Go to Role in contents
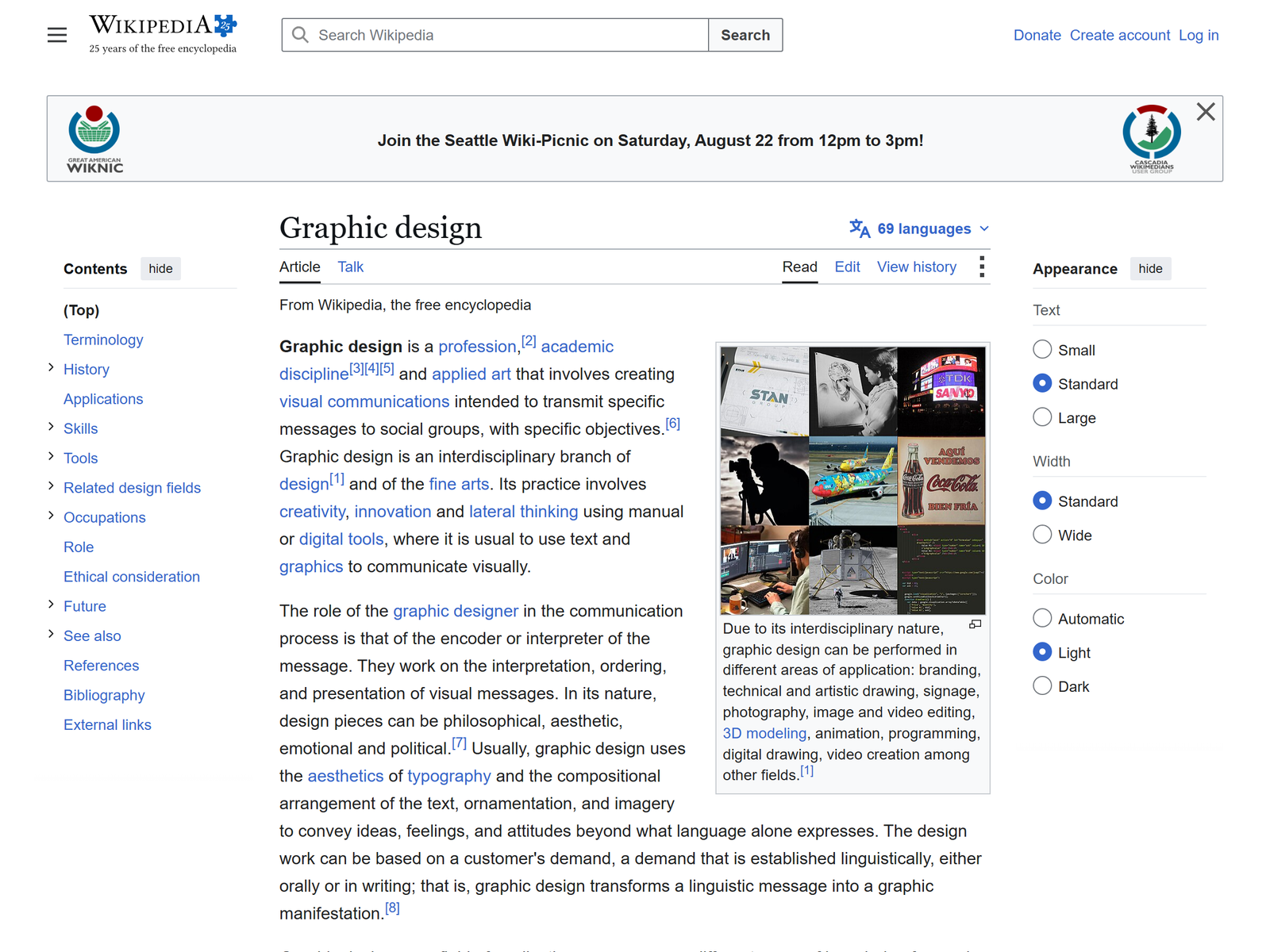 point(79,547)
